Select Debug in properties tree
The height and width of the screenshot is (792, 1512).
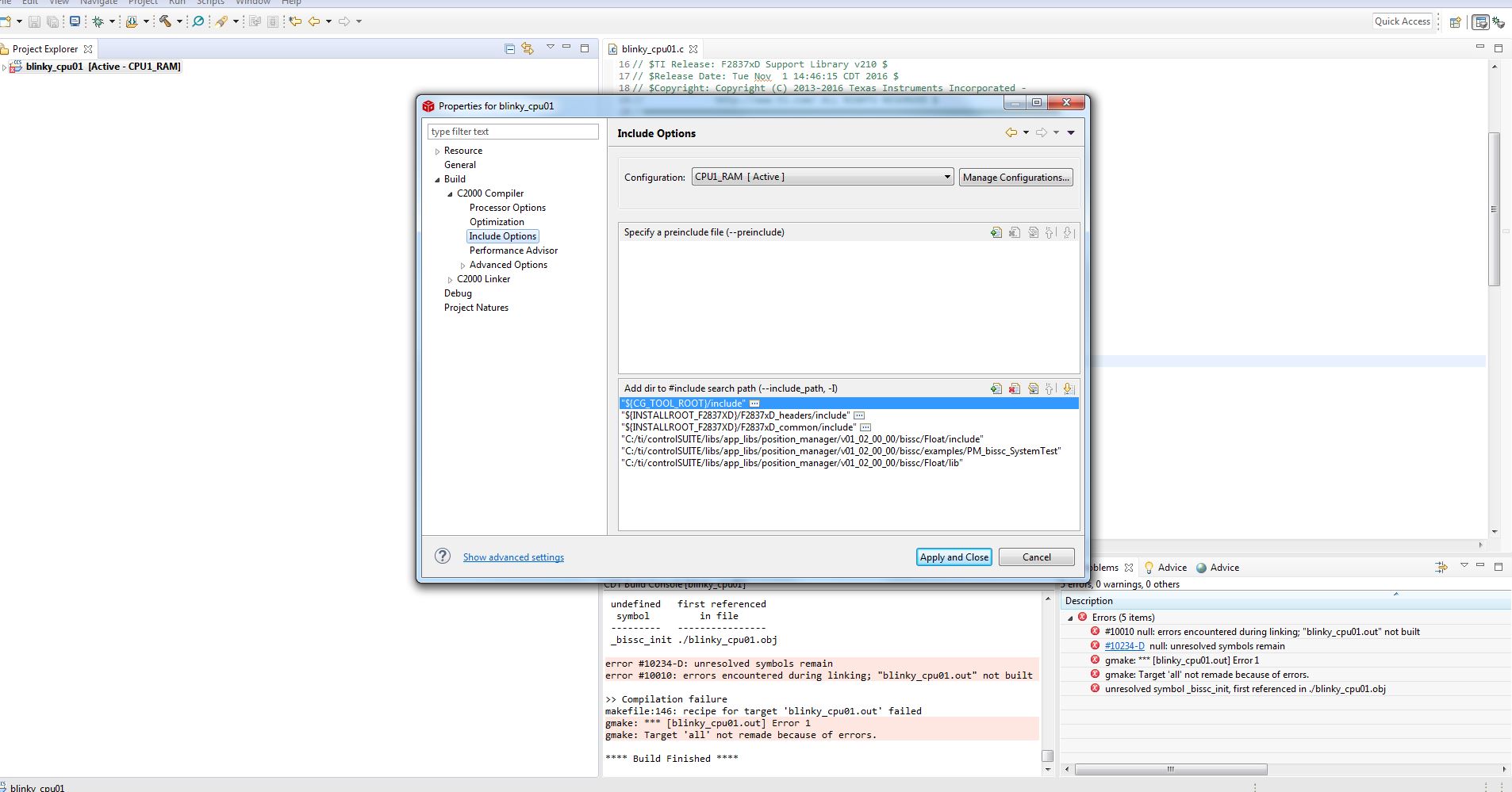458,293
